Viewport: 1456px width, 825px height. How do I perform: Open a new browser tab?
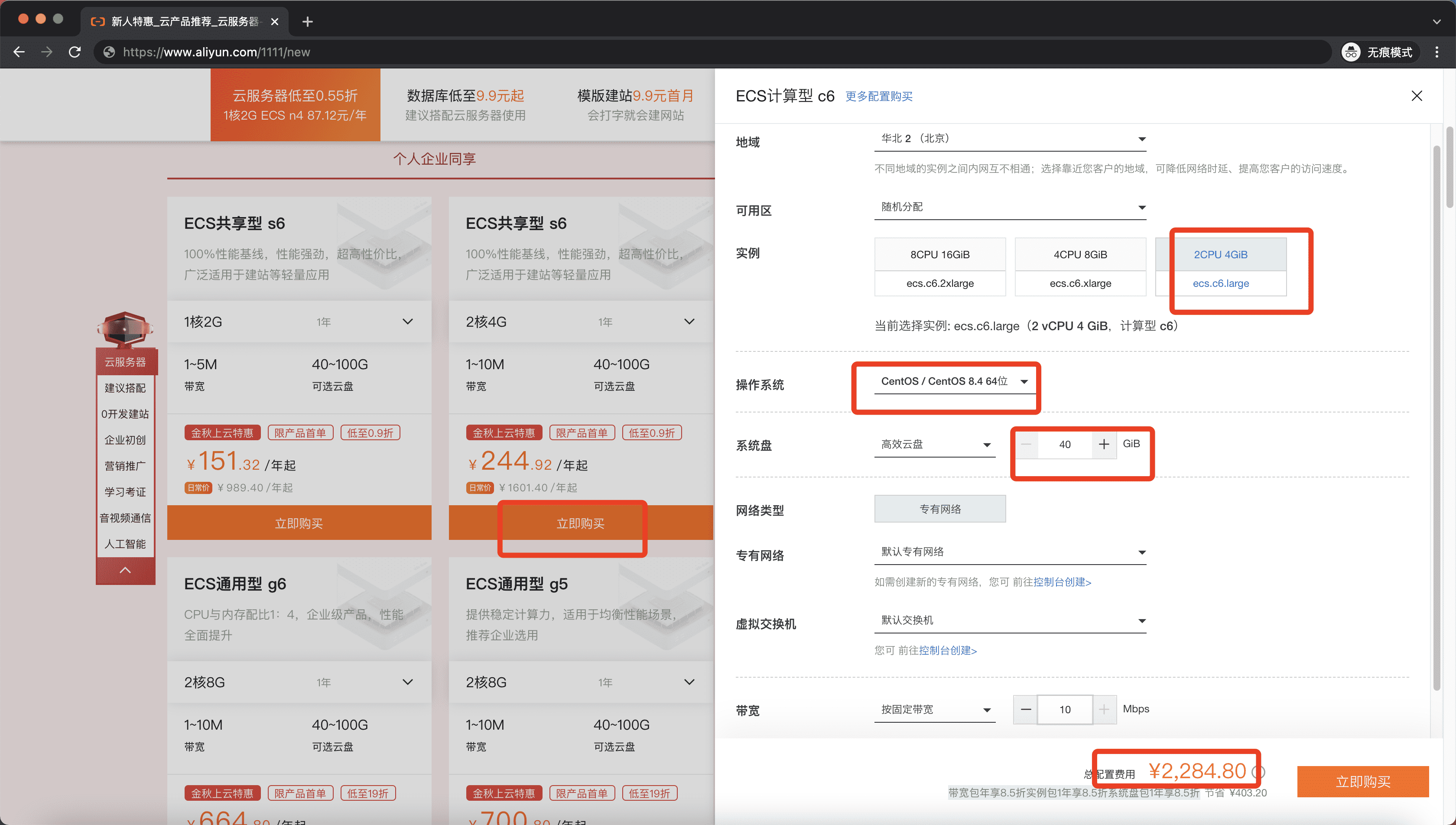(x=308, y=22)
